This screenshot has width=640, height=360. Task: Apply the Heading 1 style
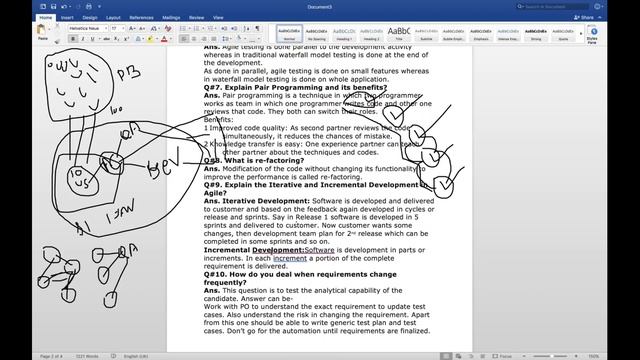coord(344,33)
